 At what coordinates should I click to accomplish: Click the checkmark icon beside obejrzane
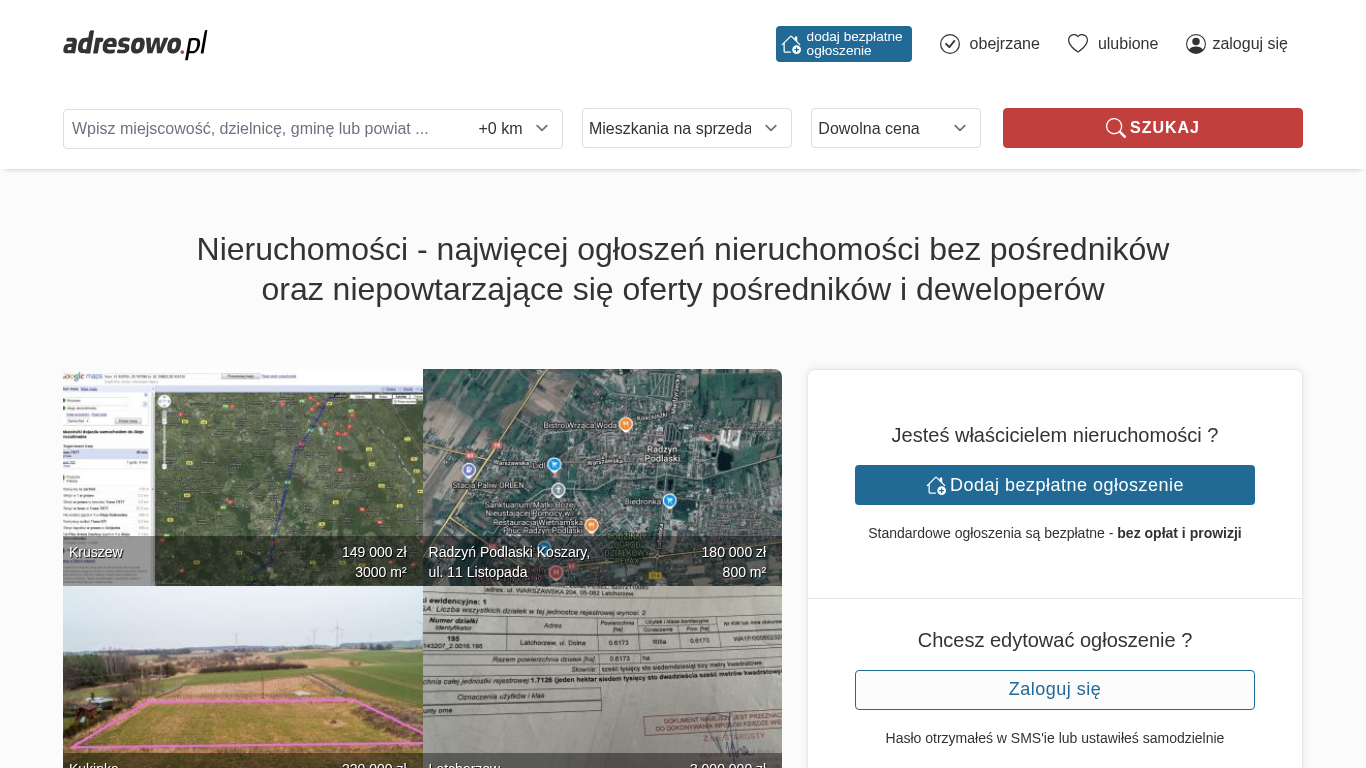pyautogui.click(x=950, y=44)
